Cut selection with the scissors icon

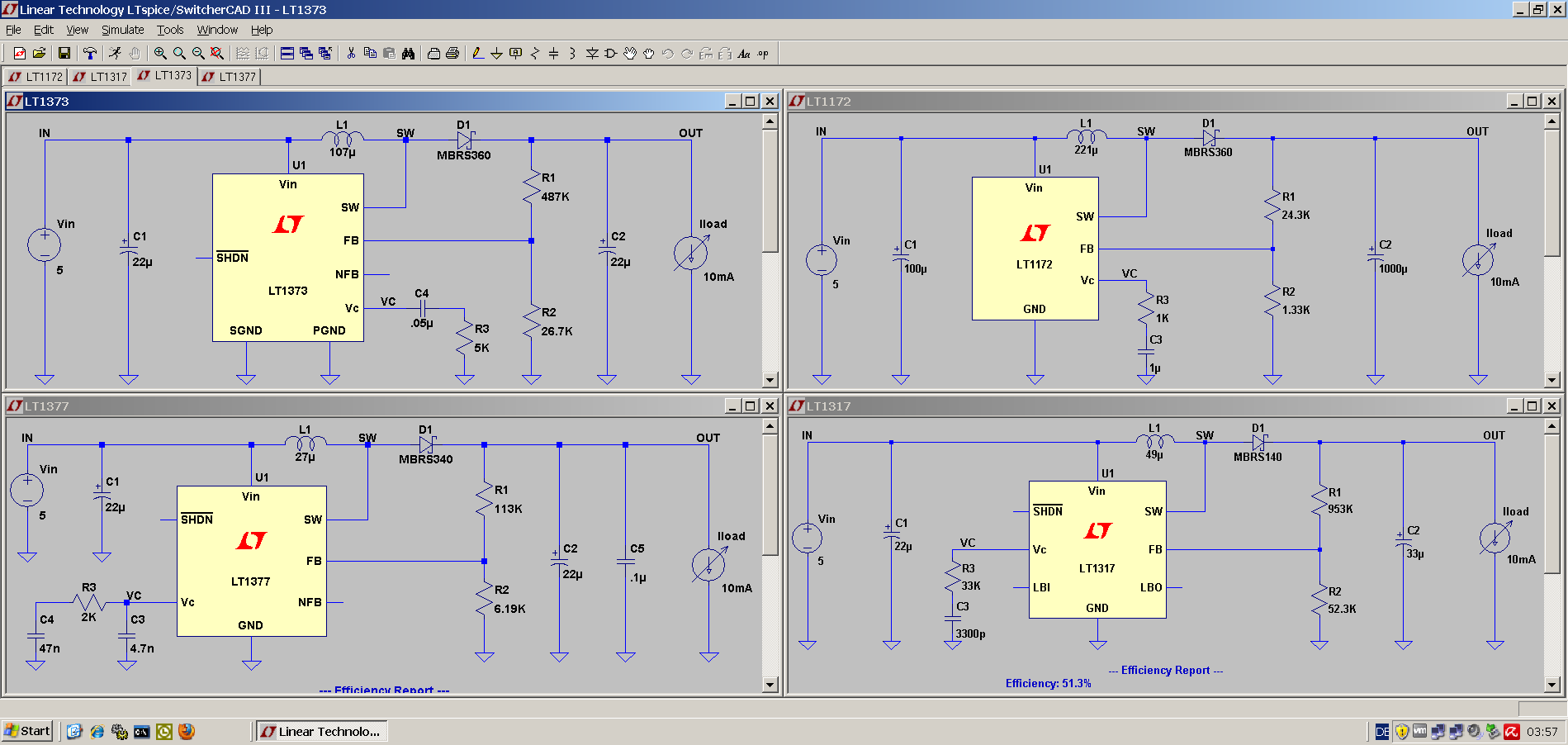click(351, 53)
